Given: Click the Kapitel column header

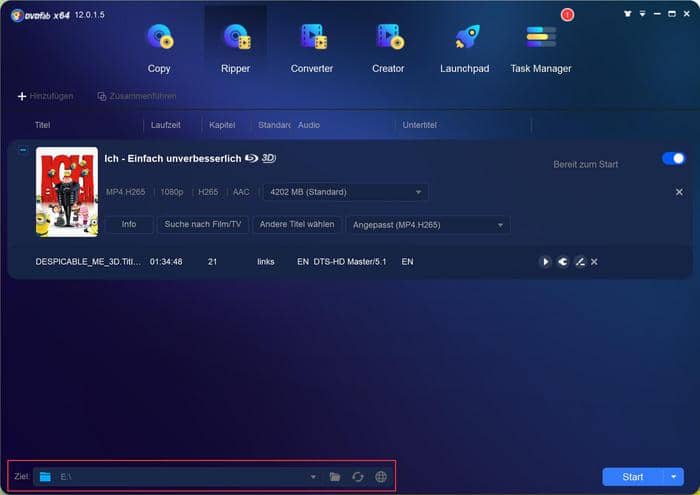Looking at the screenshot, I should point(222,125).
